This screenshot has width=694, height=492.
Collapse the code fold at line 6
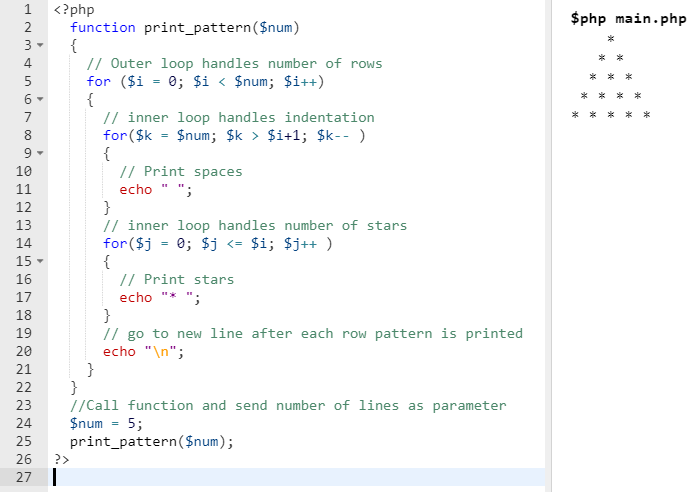(x=40, y=99)
